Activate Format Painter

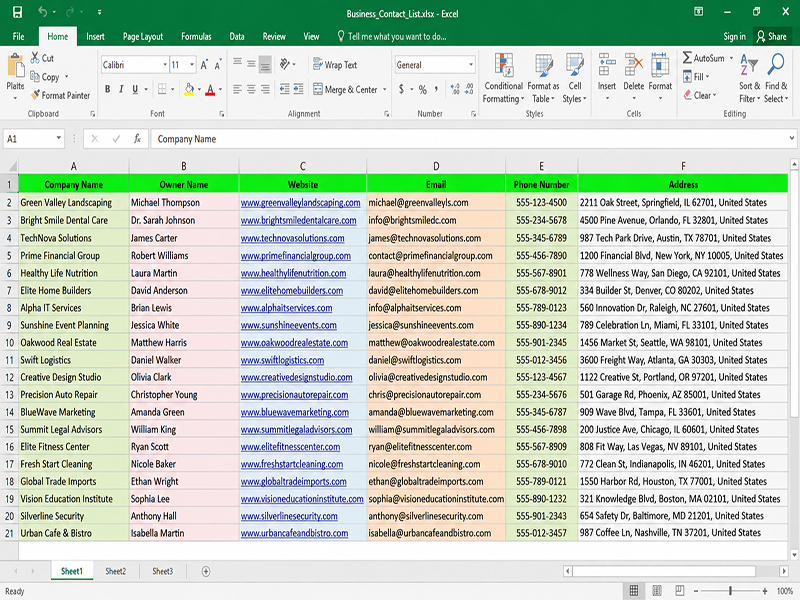pos(60,95)
